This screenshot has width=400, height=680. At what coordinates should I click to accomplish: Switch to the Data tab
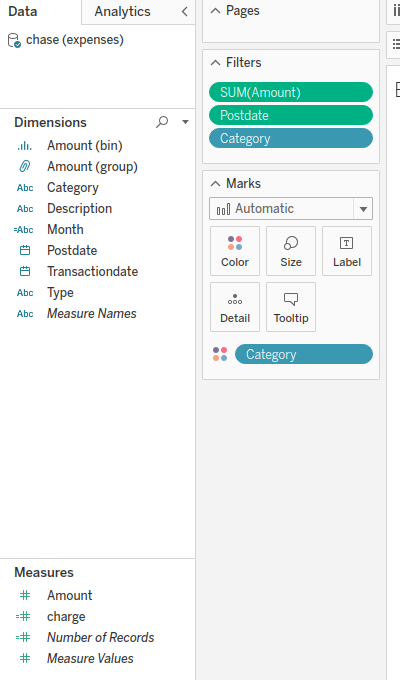coord(23,12)
